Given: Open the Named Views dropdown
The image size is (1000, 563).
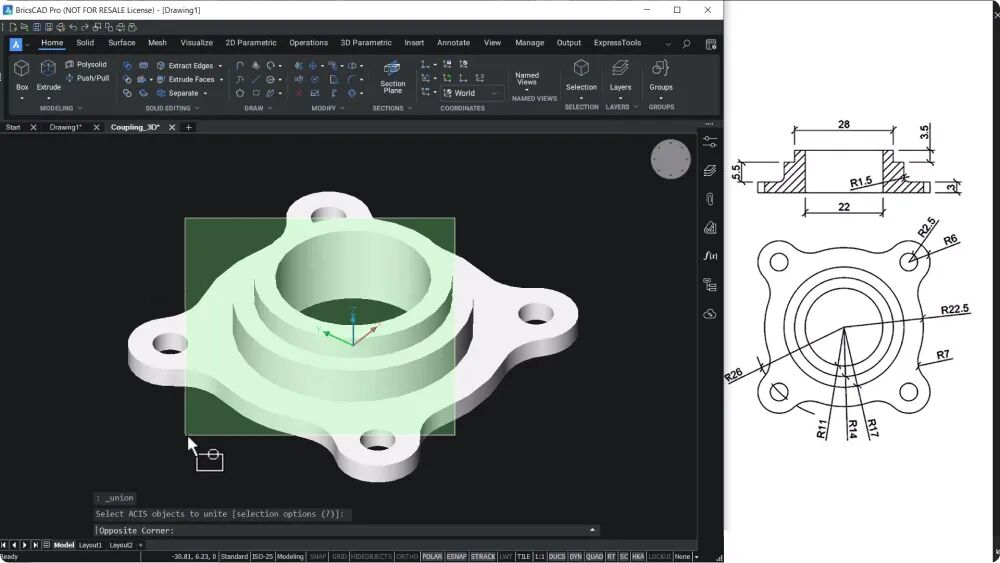Looking at the screenshot, I should click(527, 79).
